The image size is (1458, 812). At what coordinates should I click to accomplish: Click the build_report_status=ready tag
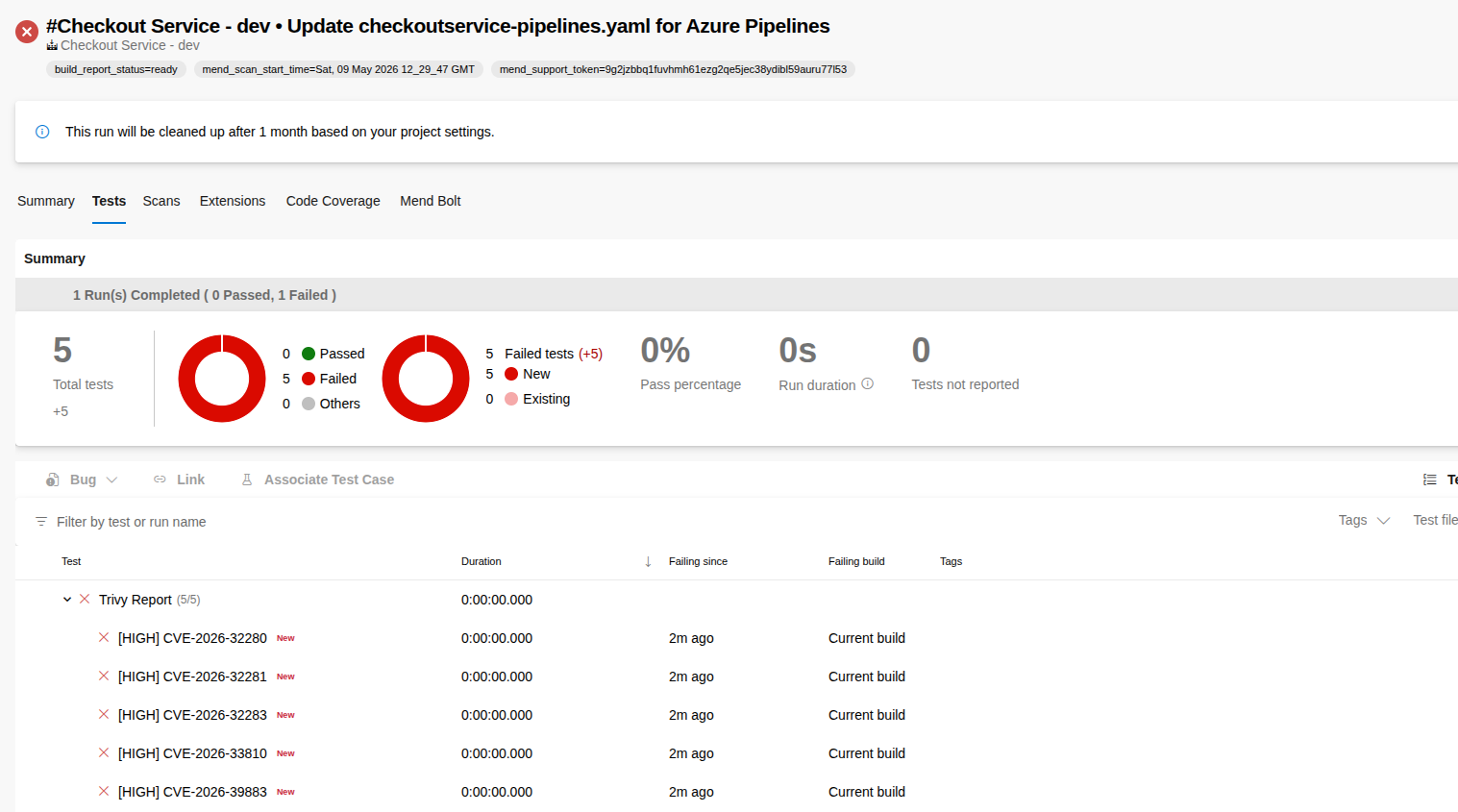tap(116, 69)
